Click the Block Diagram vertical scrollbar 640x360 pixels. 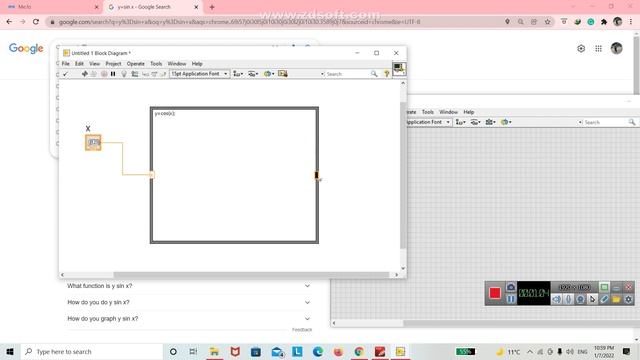pos(403,176)
